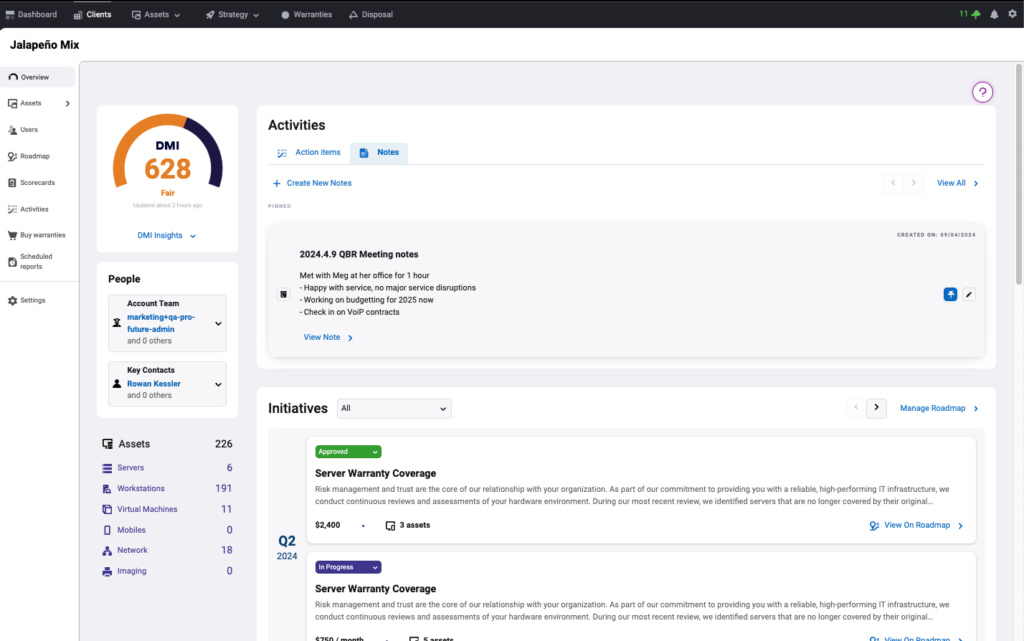1024x641 pixels.
Task: Click the page vertical scrollbar
Action: pyautogui.click(x=1019, y=174)
